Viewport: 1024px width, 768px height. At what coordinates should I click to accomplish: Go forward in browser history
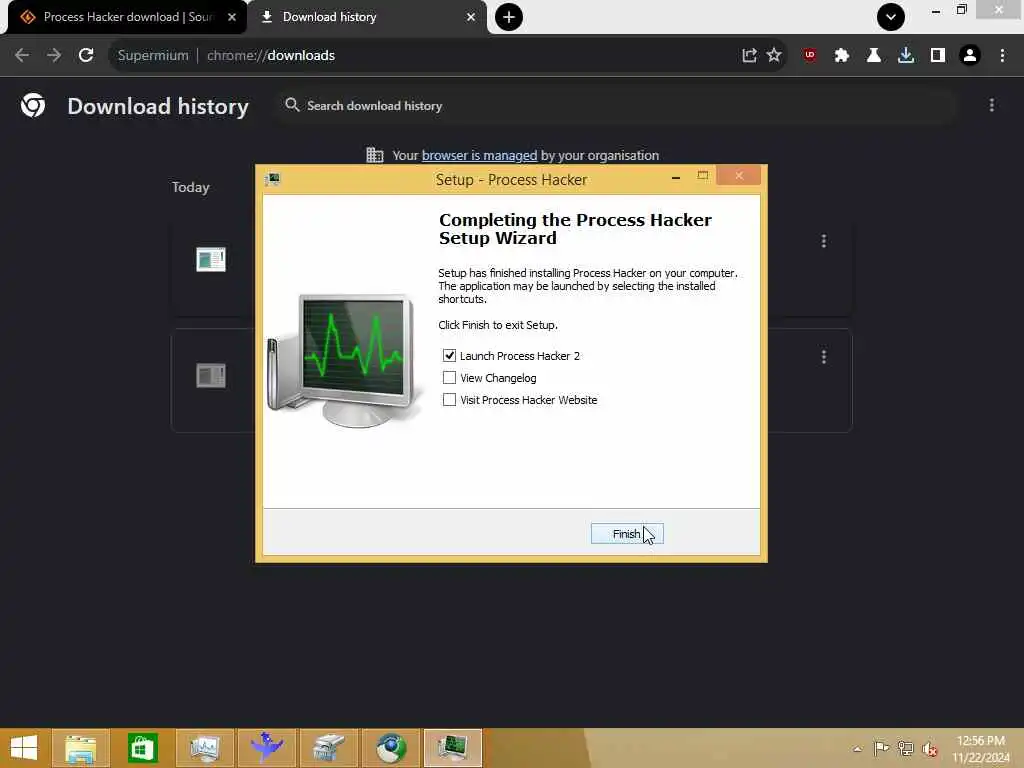[54, 56]
